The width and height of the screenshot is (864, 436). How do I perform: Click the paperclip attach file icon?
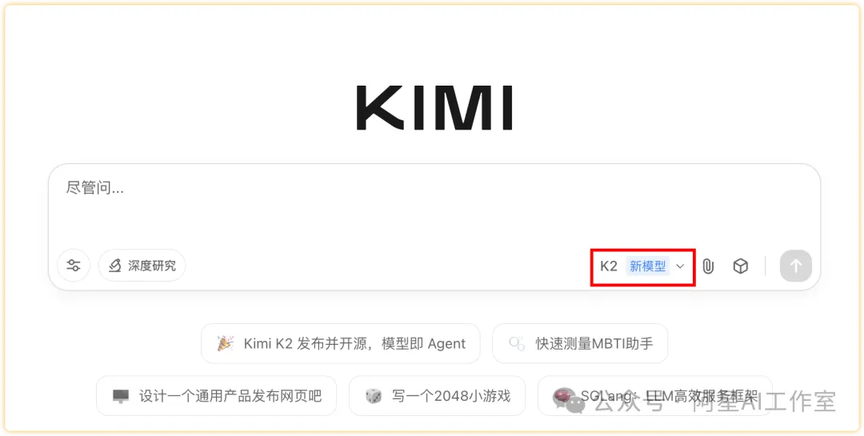[708, 267]
